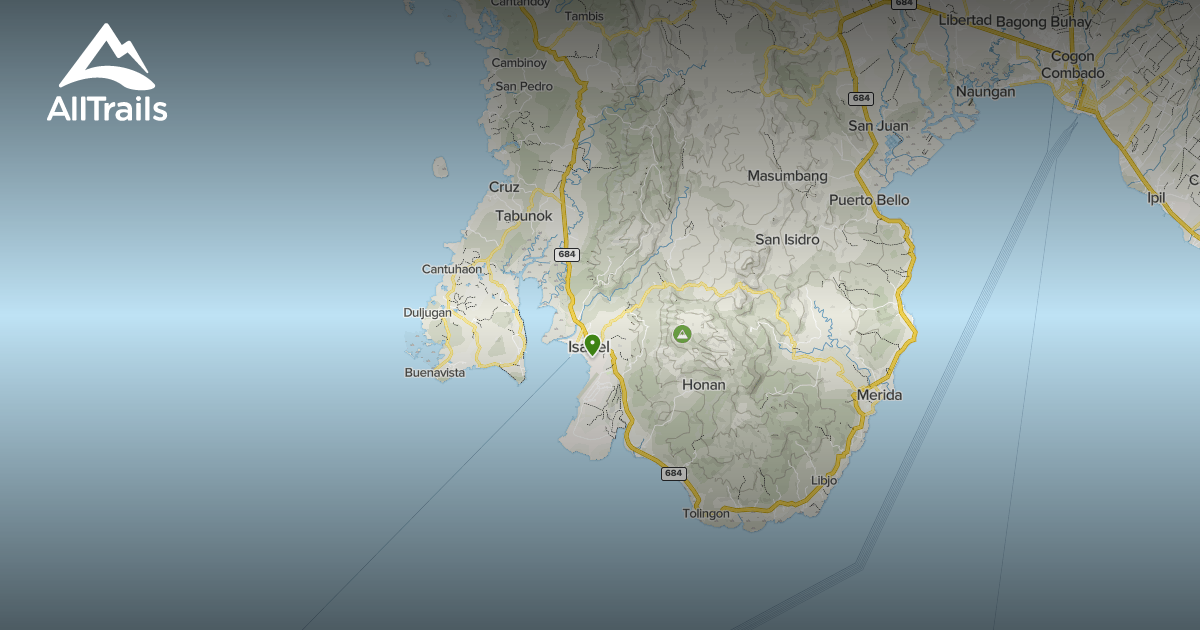Click the Puerto Bello label
1200x630 pixels.
coord(870,200)
